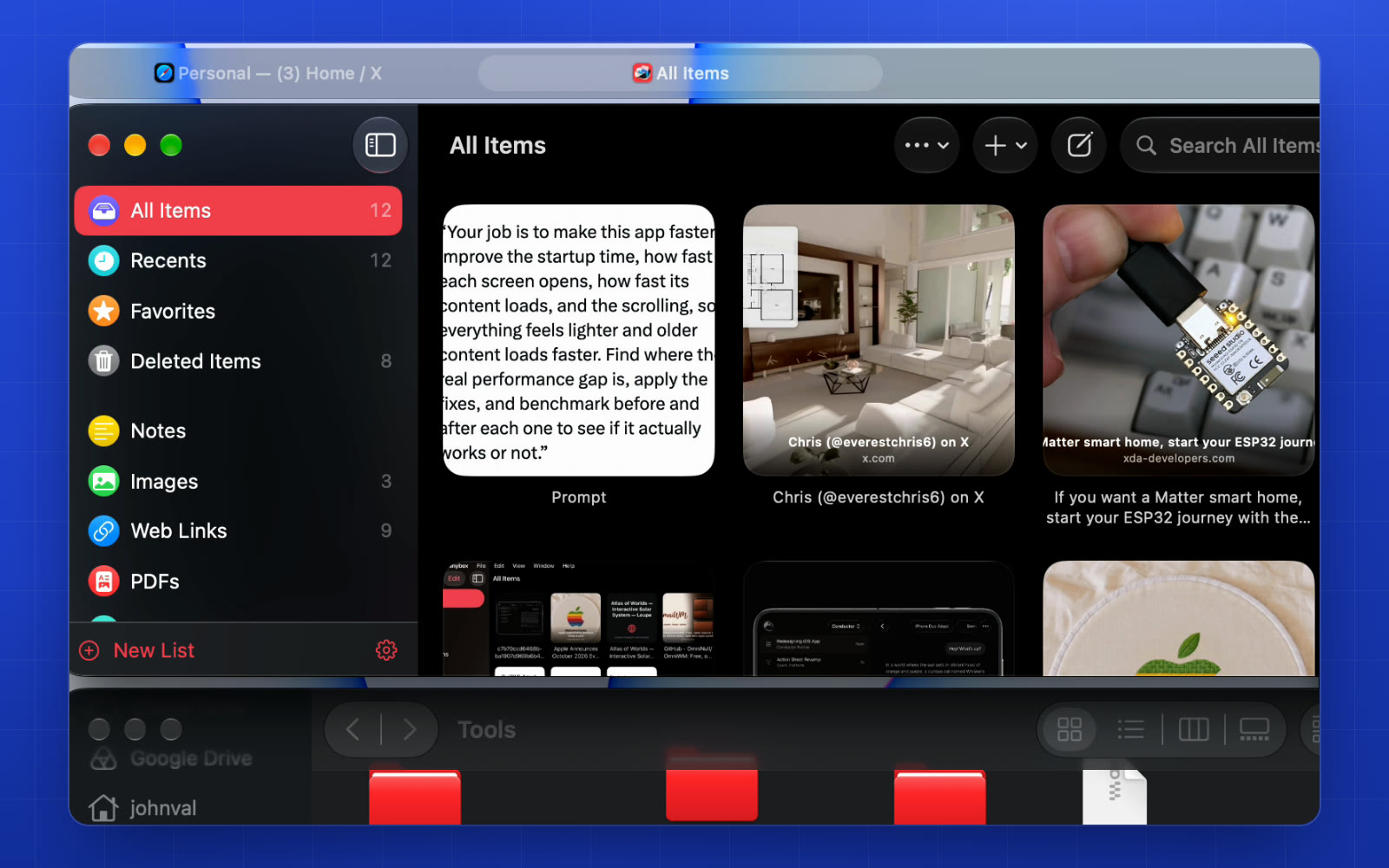Open the Prompt note card
The width and height of the screenshot is (1389, 868).
[x=579, y=340]
